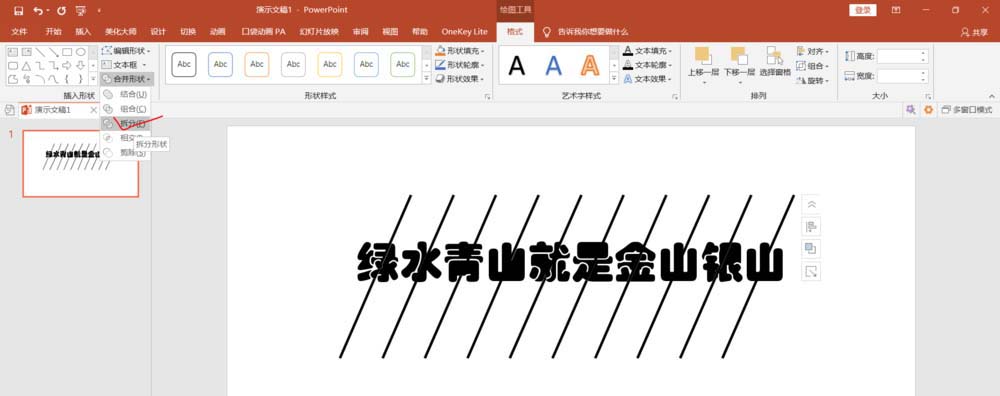Click the orange gear settings icon

(928, 110)
